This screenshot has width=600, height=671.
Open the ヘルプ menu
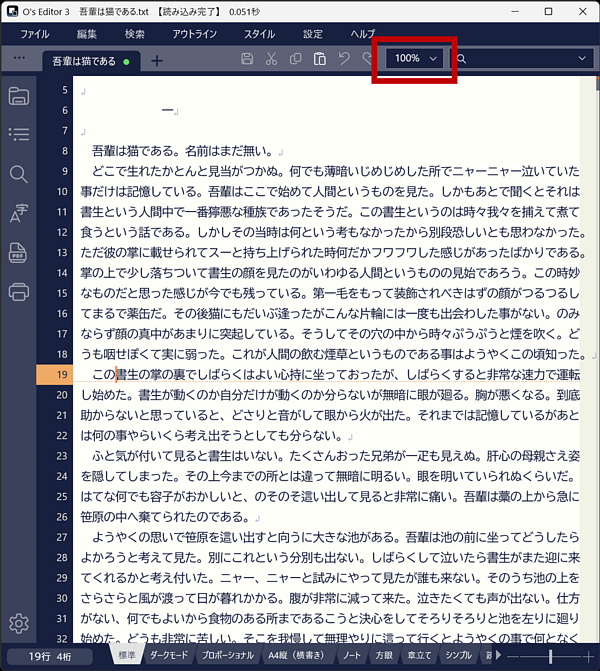(363, 34)
